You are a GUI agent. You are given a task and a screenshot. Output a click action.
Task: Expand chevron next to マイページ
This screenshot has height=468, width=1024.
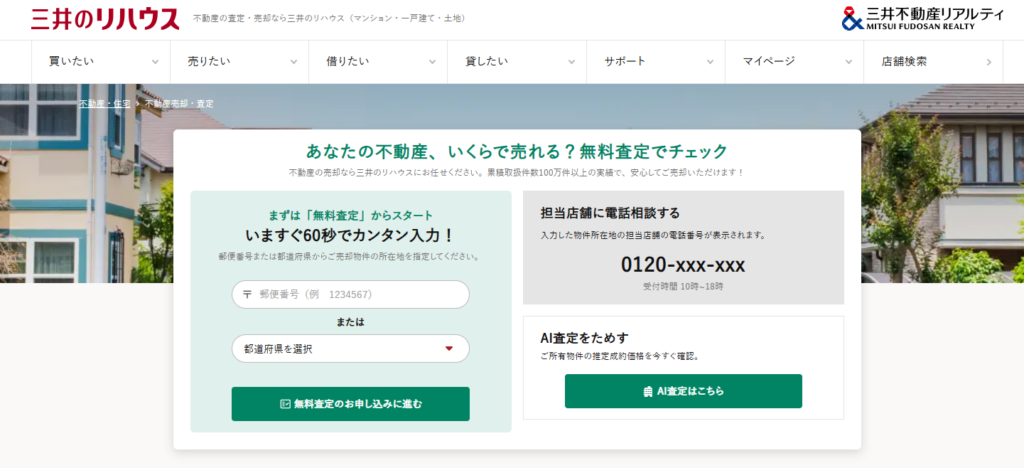[x=848, y=62]
